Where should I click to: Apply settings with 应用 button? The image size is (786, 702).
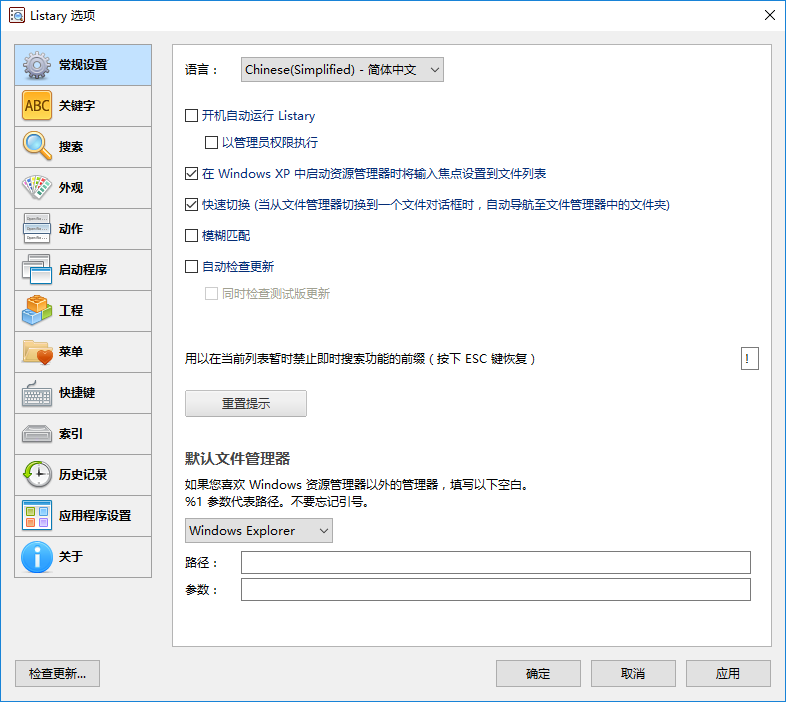tap(728, 673)
